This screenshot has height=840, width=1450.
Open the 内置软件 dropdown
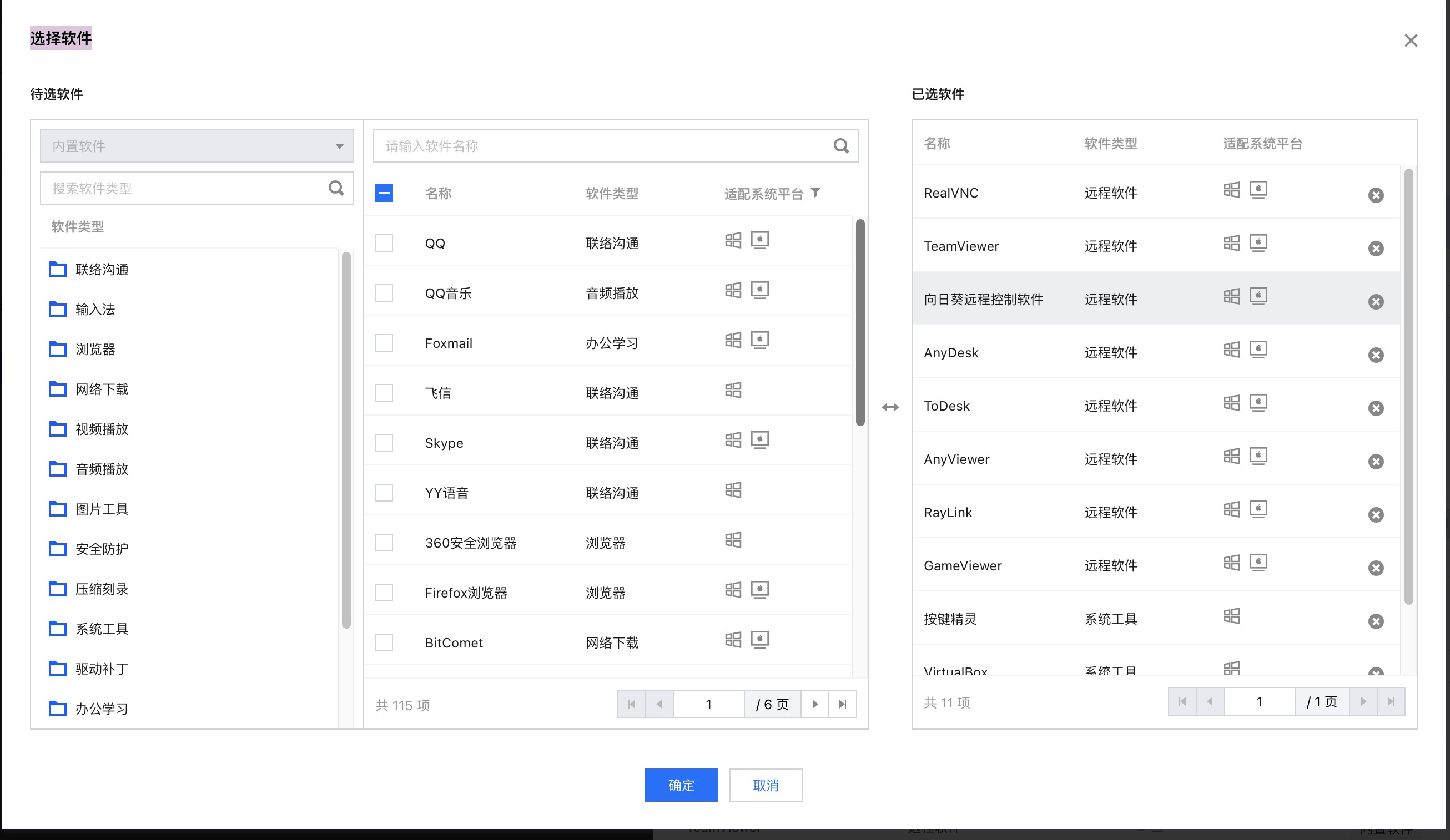tap(197, 146)
